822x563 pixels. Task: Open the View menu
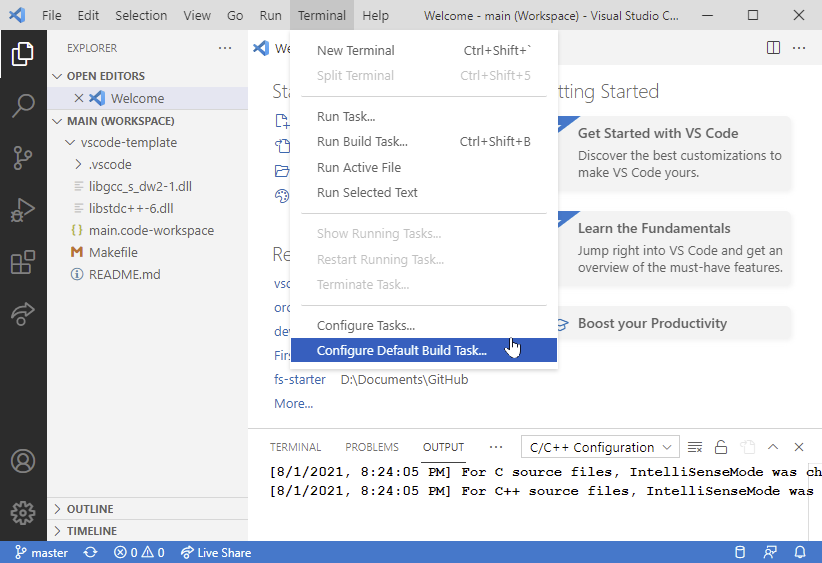pos(197,15)
